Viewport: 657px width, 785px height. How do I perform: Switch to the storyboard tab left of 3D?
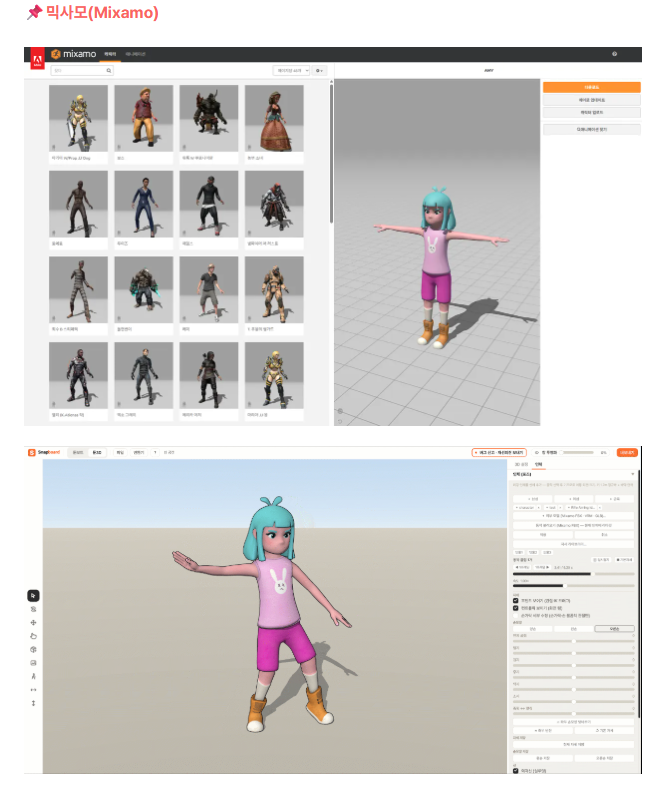[x=78, y=452]
